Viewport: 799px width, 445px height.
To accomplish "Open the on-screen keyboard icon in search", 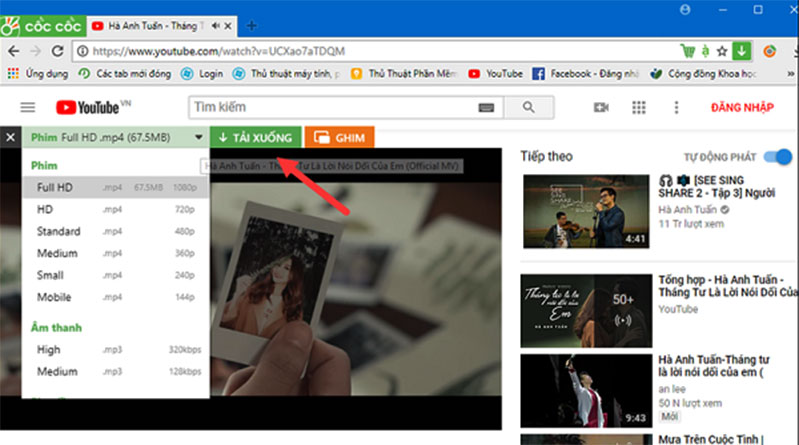I will (487, 107).
